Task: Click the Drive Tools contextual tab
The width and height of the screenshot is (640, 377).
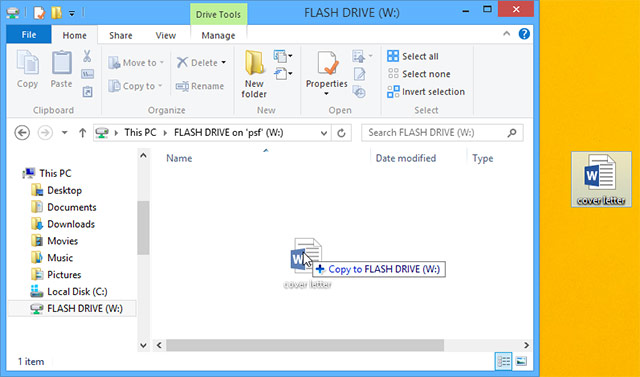Action: point(218,14)
